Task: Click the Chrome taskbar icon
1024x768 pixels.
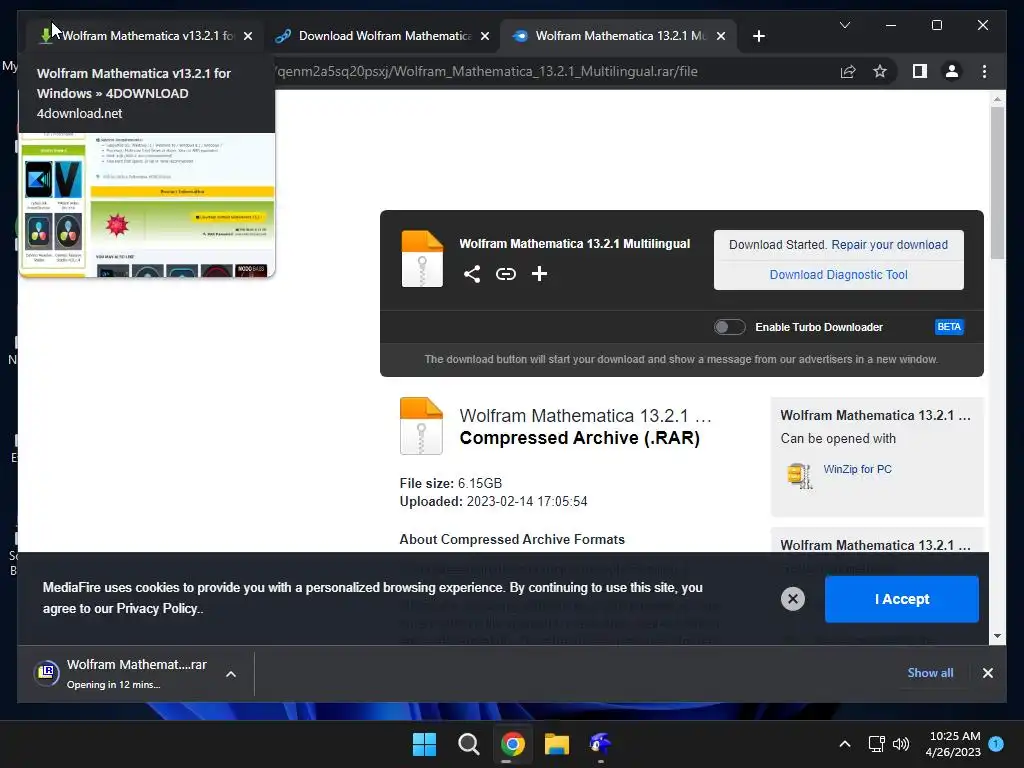Action: (x=513, y=744)
